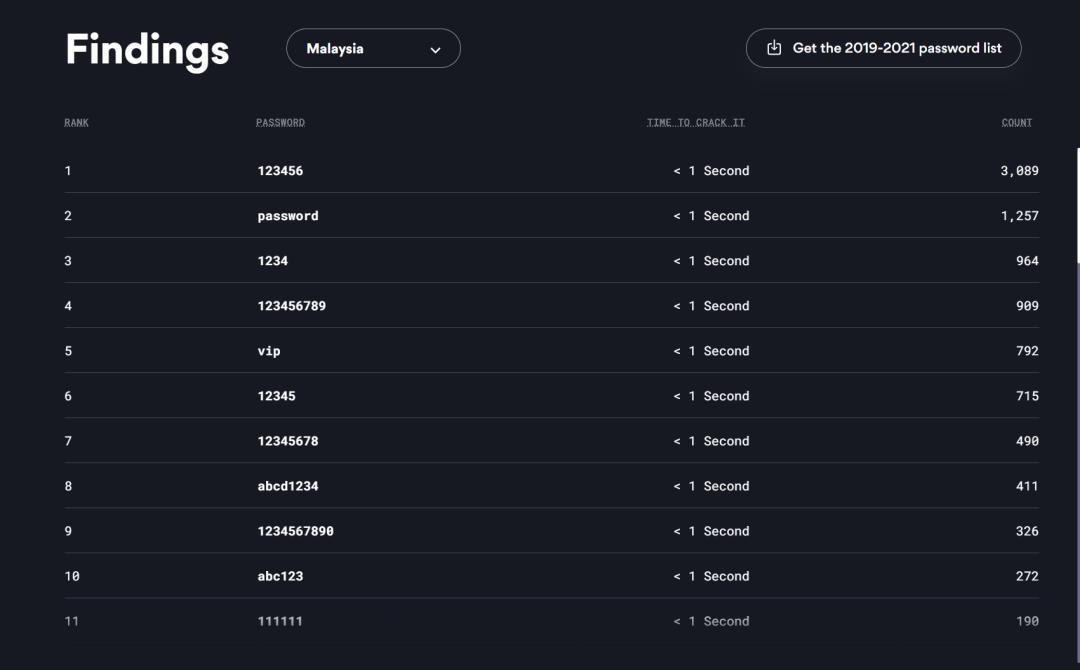
Task: Click the PASSWORD column header
Action: coord(280,123)
